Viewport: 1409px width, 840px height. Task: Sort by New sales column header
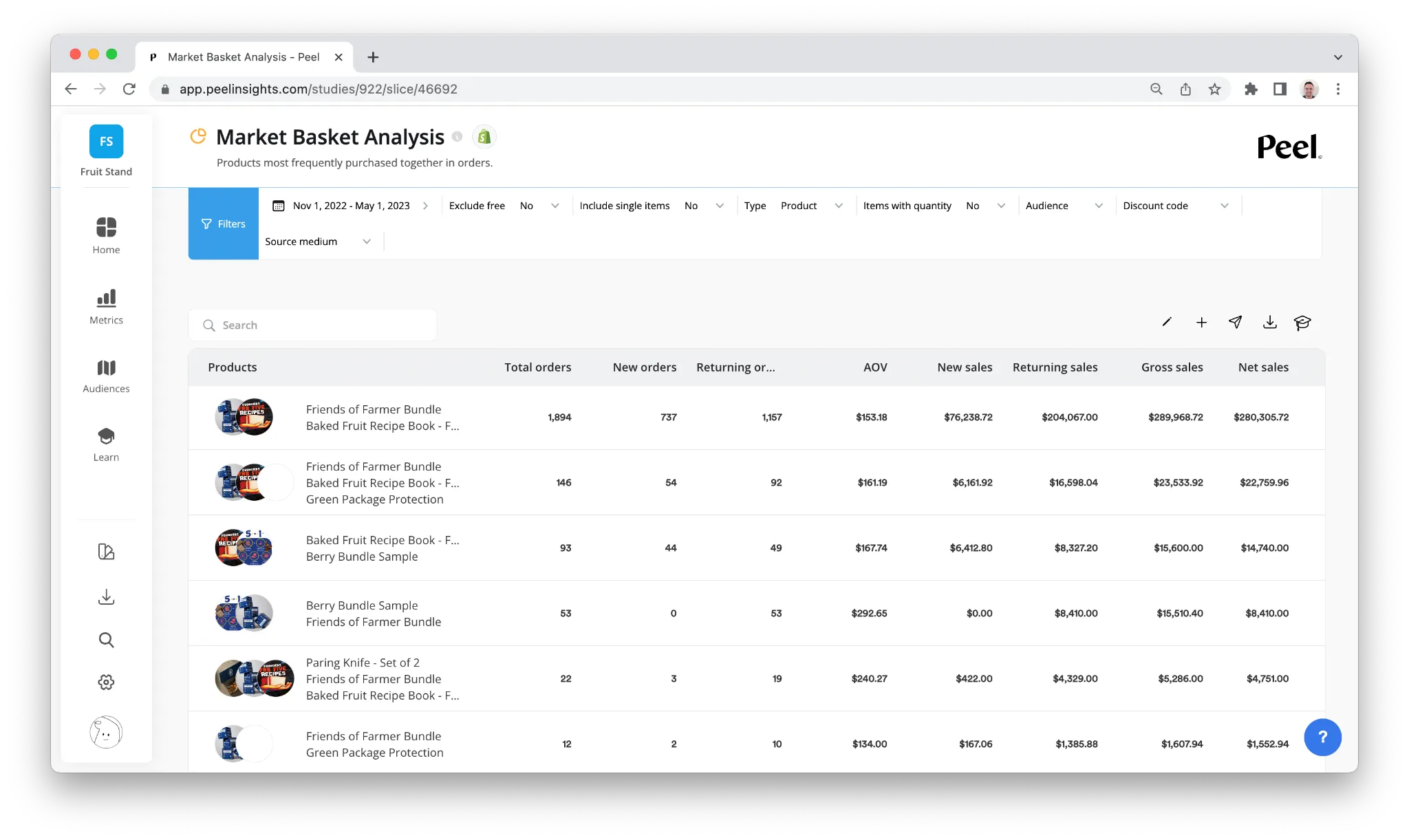(965, 367)
